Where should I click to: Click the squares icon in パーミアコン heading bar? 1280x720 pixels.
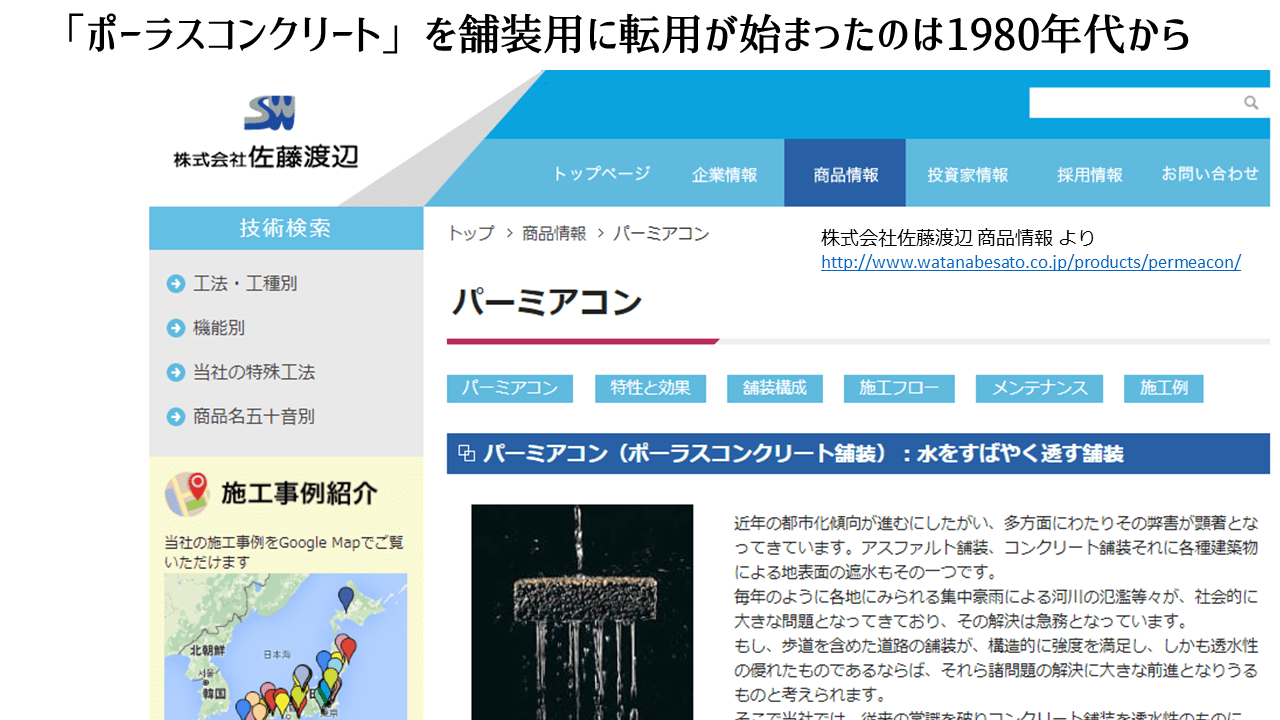tap(466, 453)
